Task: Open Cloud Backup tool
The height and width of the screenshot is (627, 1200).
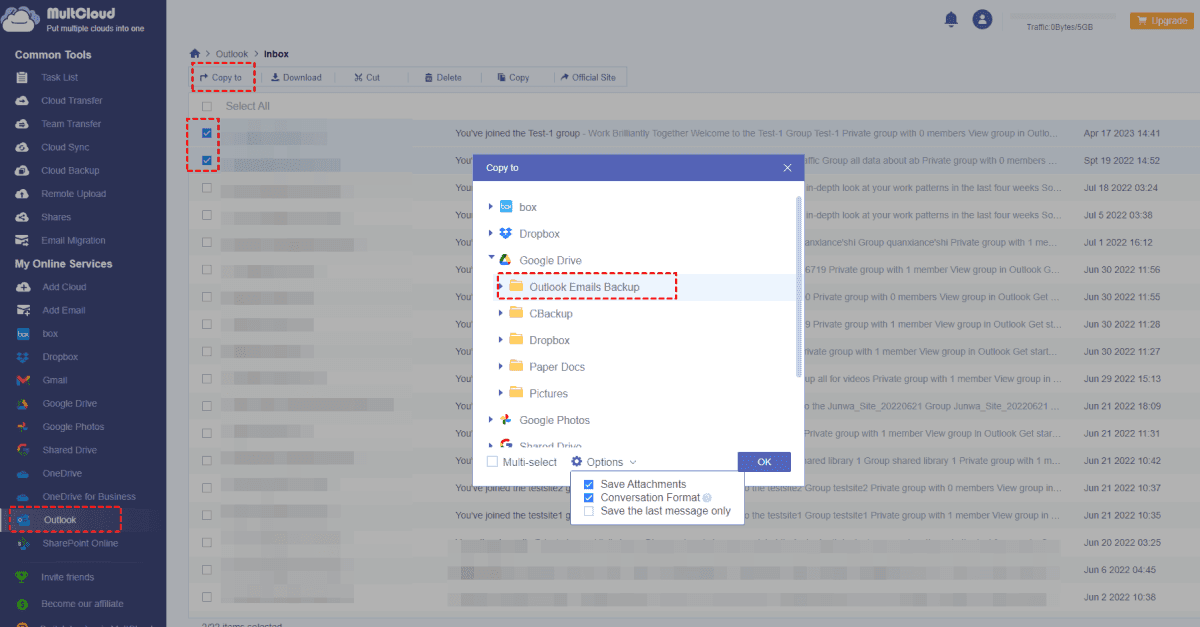Action: (70, 170)
